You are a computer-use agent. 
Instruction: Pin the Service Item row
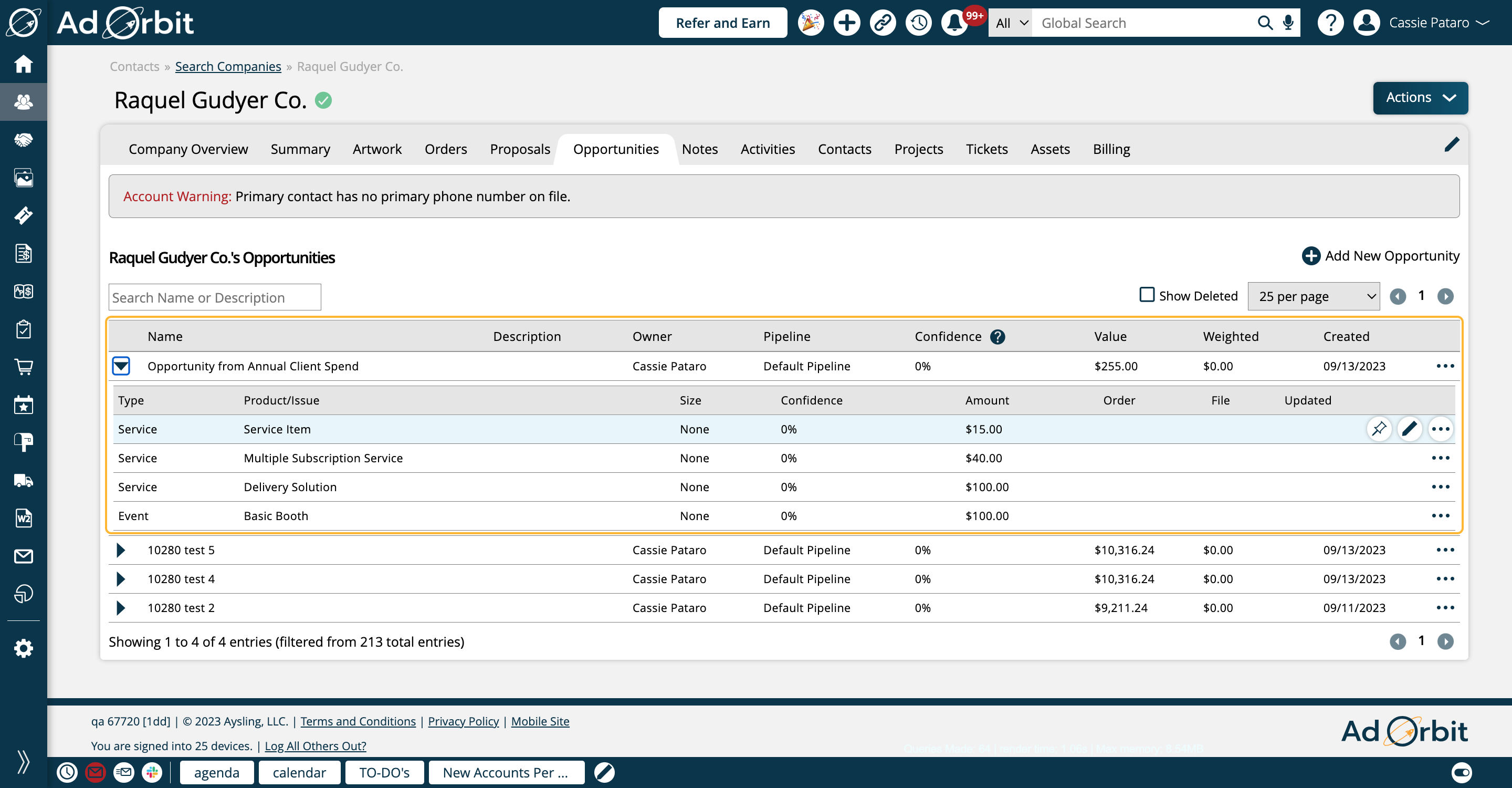point(1379,429)
